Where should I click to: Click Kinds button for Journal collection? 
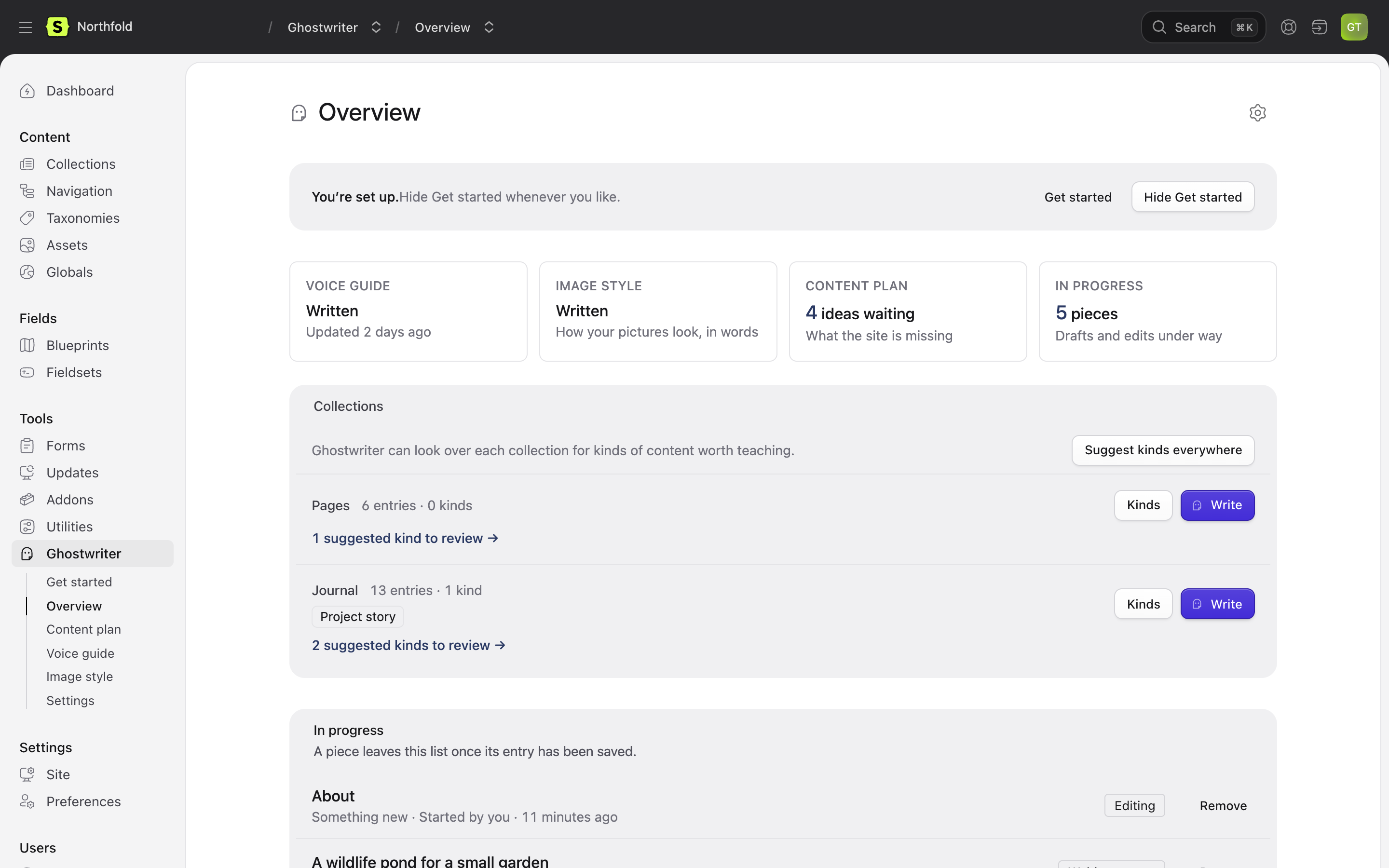pyautogui.click(x=1143, y=604)
